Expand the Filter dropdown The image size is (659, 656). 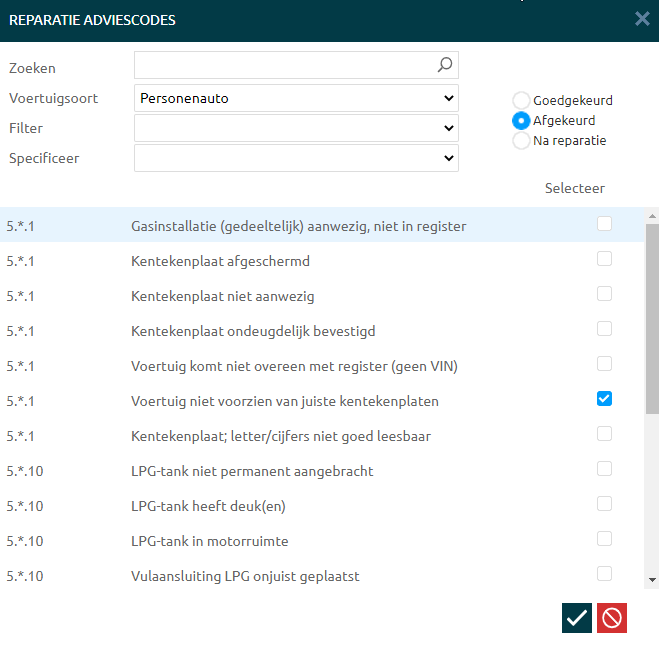click(x=296, y=128)
